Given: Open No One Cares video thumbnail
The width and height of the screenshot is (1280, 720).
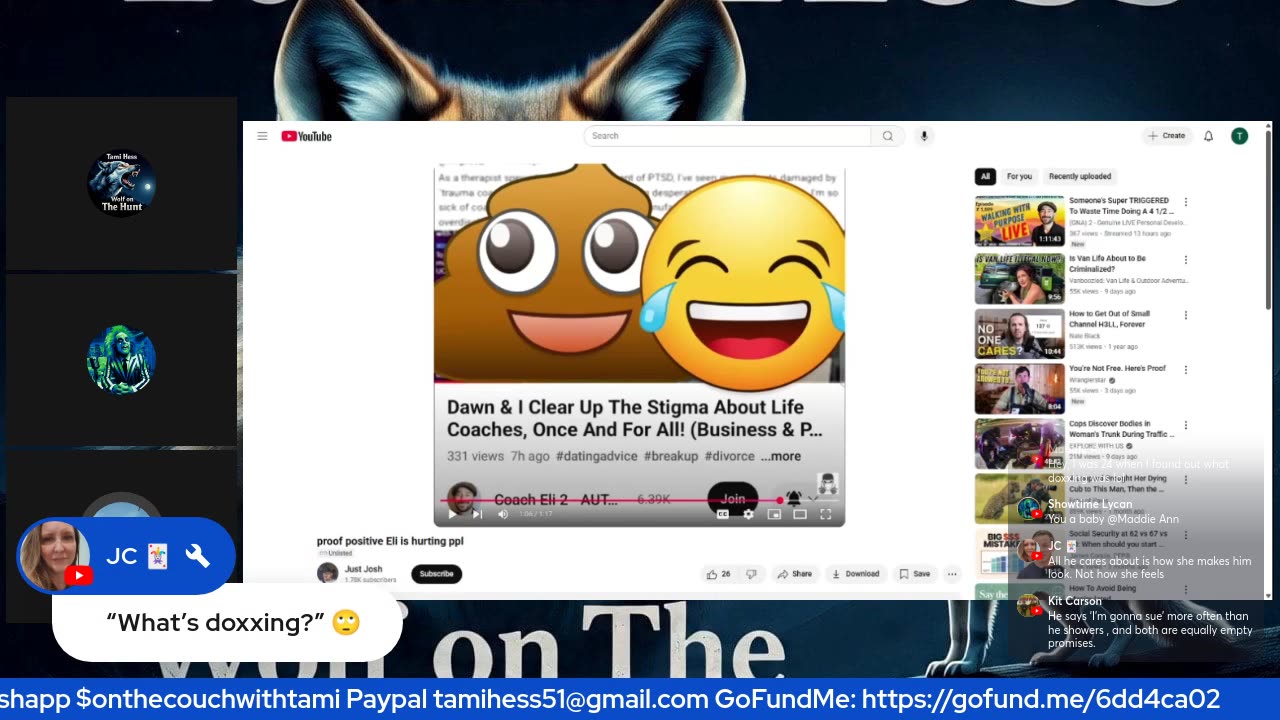Looking at the screenshot, I should point(1019,333).
